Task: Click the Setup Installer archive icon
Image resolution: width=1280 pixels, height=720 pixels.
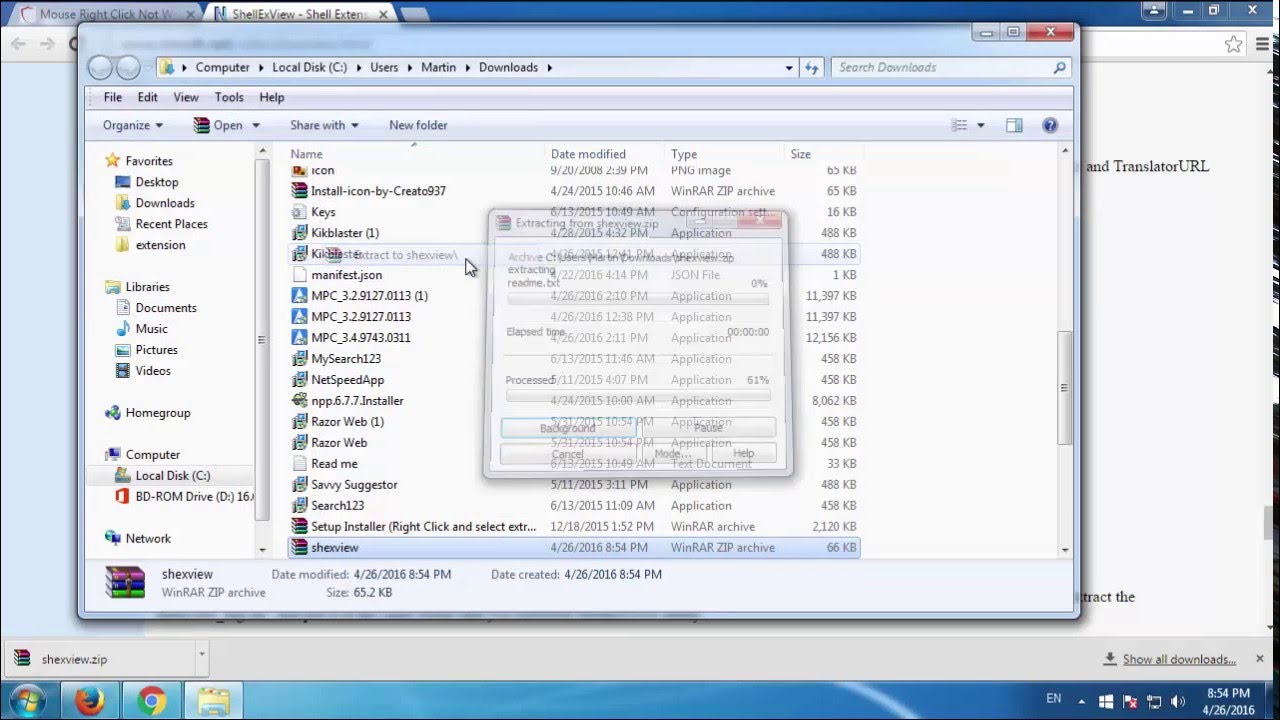Action: [x=299, y=527]
